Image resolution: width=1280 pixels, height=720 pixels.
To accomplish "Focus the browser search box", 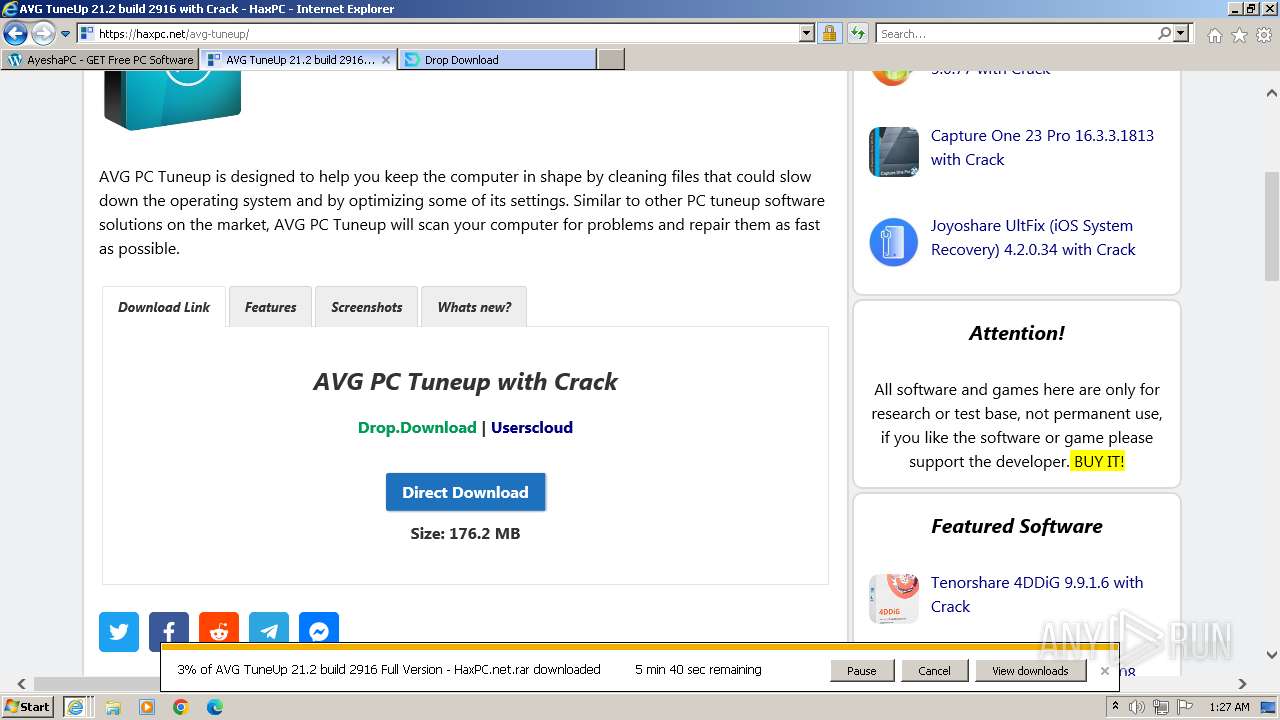I will click(1015, 34).
